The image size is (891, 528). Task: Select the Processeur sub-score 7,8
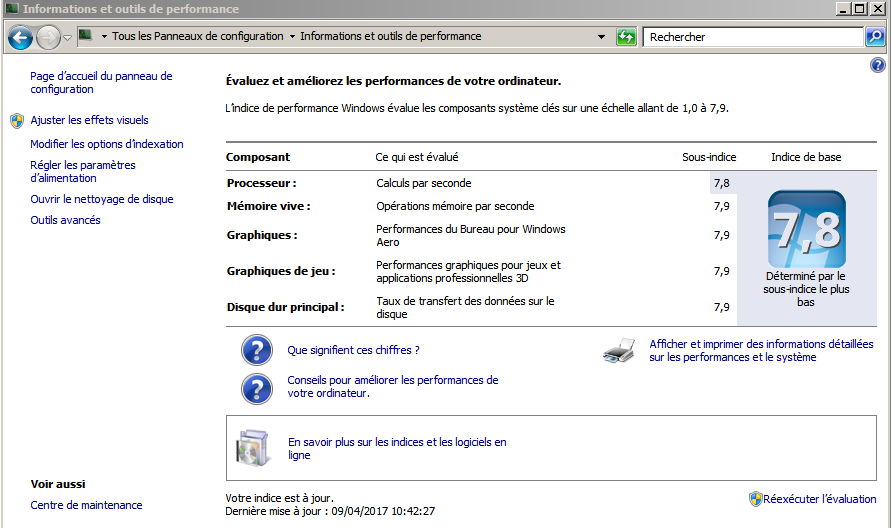(722, 183)
